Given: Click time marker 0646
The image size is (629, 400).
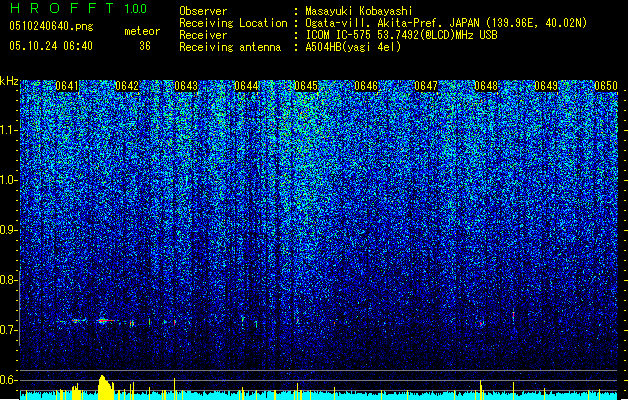Looking at the screenshot, I should point(366,86).
